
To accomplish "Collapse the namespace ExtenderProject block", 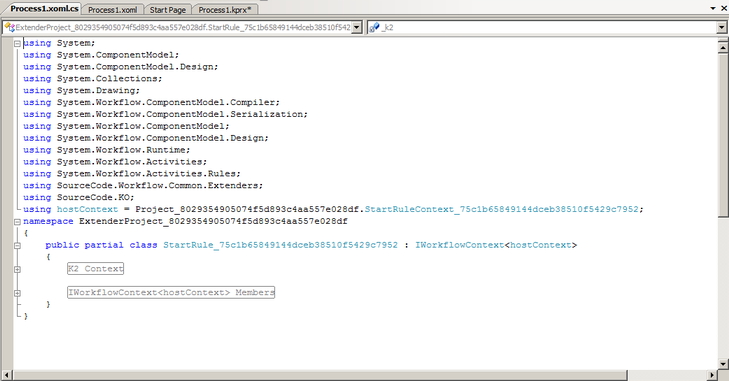I will [x=17, y=222].
